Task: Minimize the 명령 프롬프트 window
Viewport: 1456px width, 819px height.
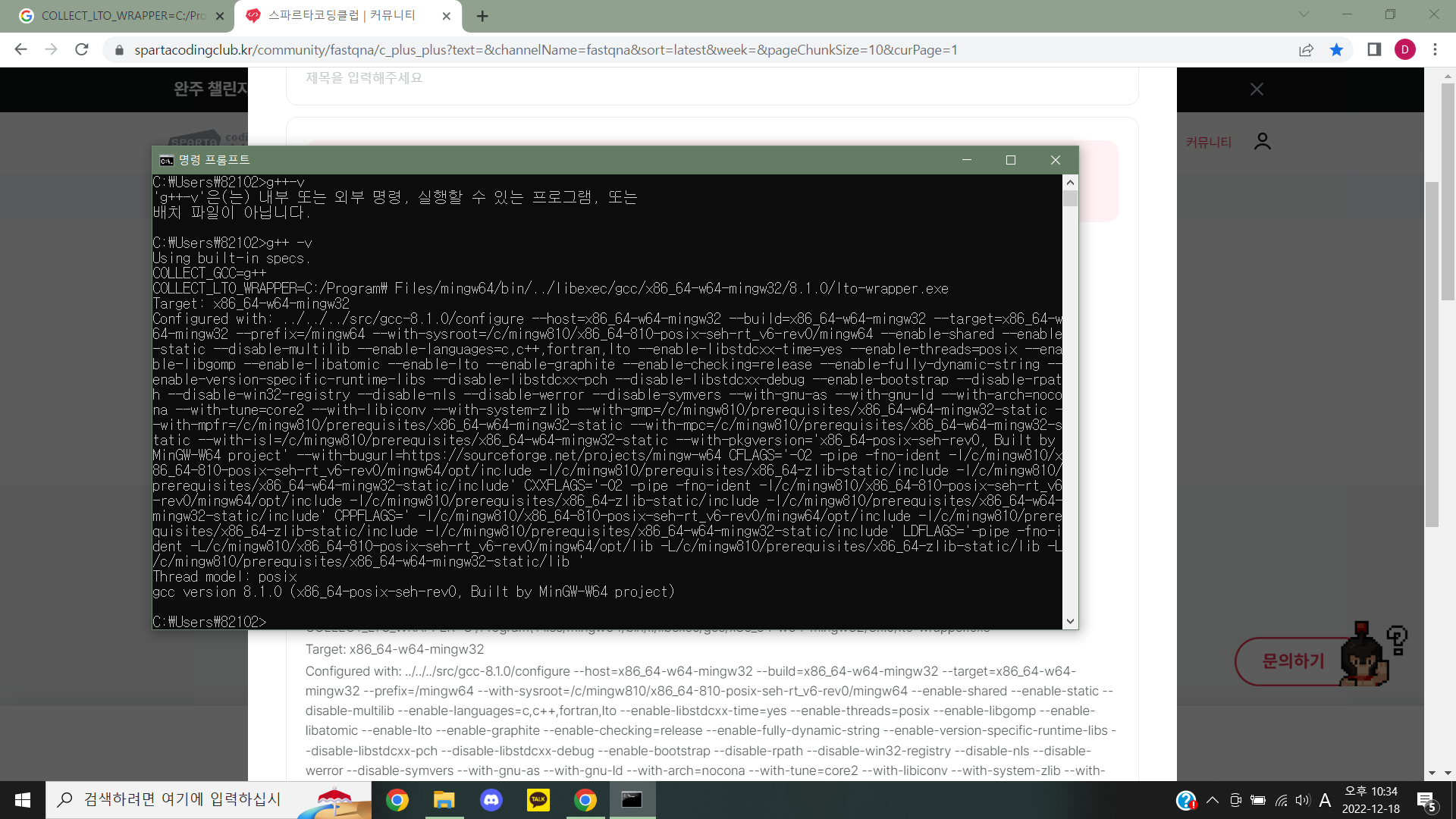Action: tap(967, 160)
